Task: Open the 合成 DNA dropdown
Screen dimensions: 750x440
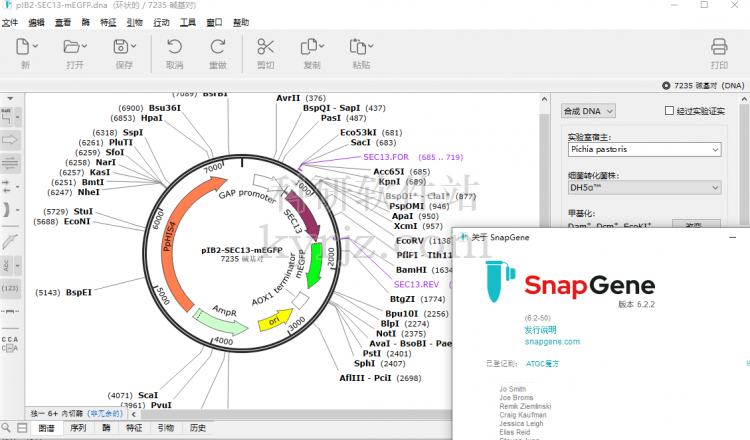Action: coord(588,111)
